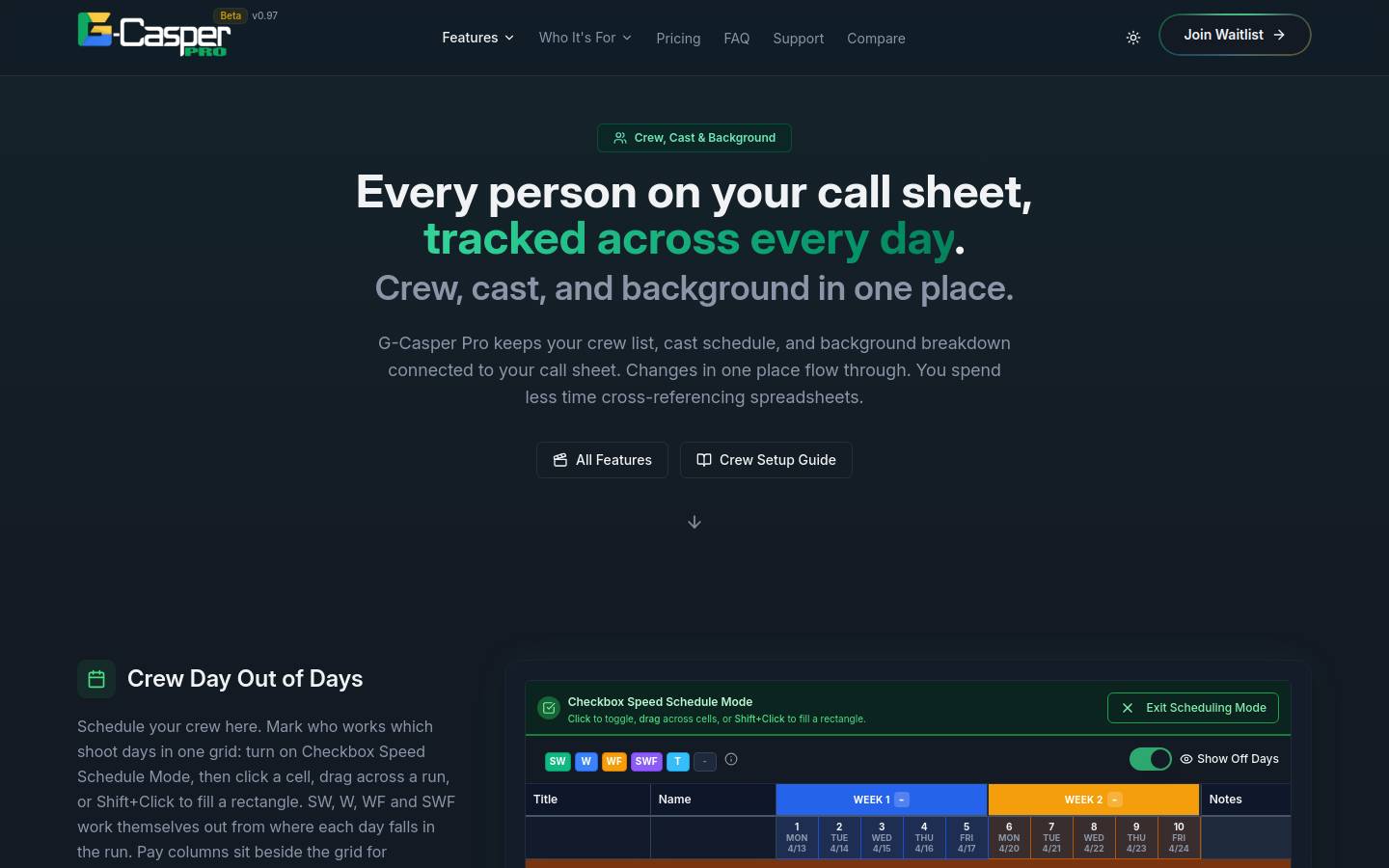
Task: Click the Beta badge near logo
Action: pyautogui.click(x=231, y=15)
